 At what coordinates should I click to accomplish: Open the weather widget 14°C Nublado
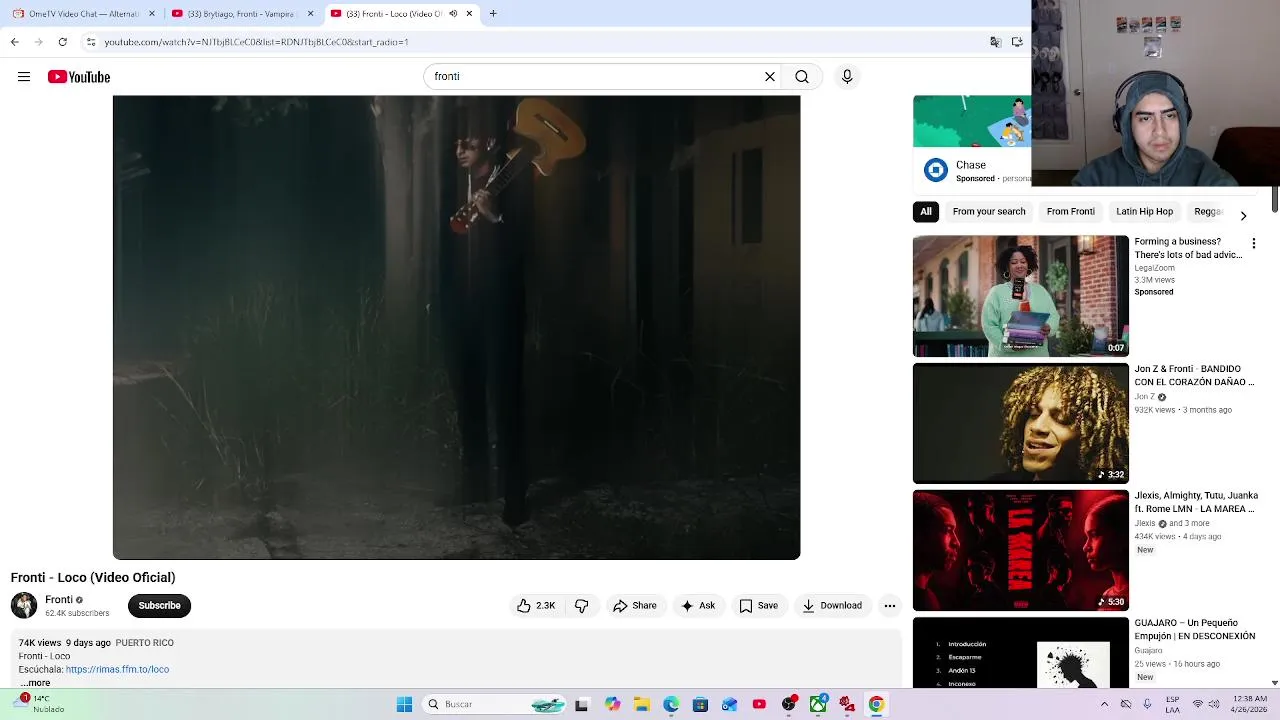pos(40,704)
